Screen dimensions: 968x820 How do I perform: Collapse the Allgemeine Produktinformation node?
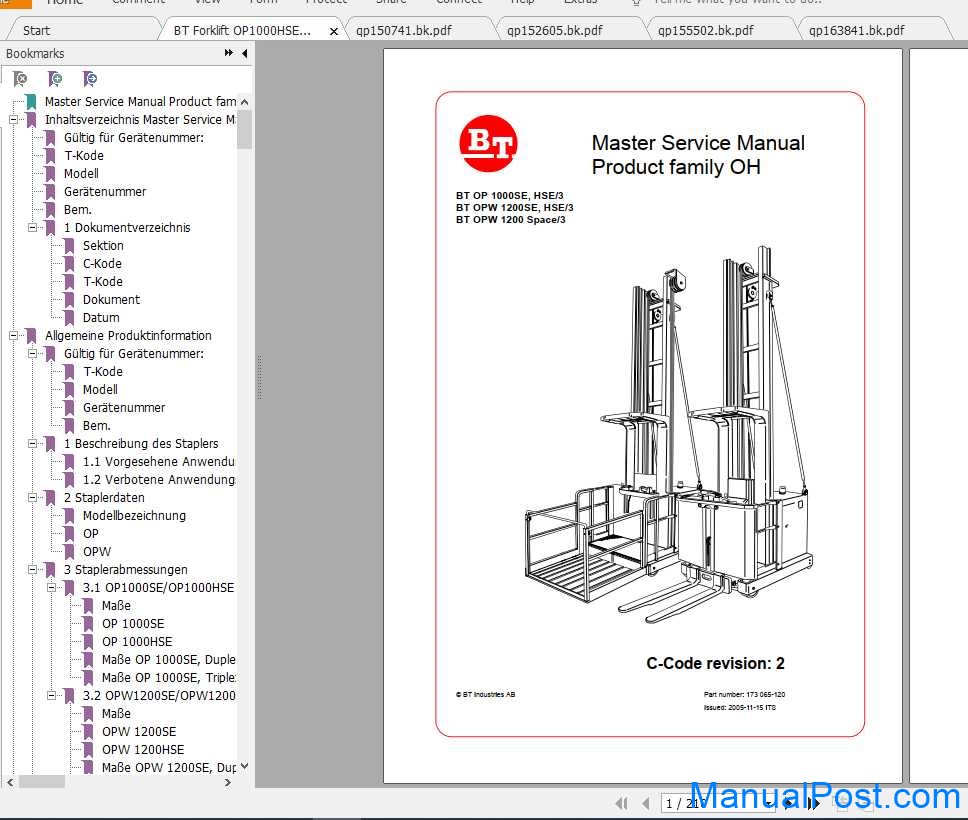(x=14, y=335)
